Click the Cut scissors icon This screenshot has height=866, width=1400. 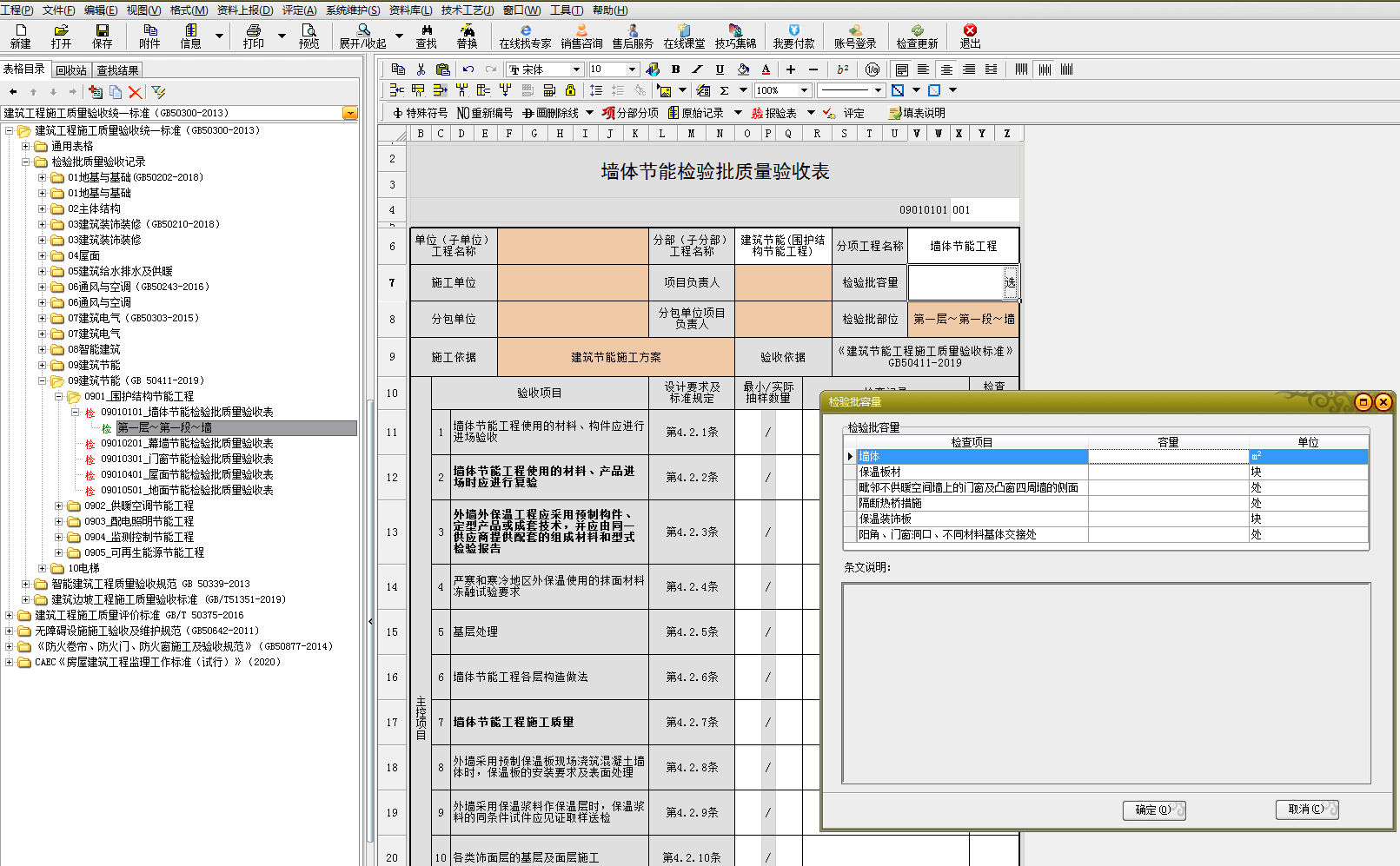coord(421,69)
